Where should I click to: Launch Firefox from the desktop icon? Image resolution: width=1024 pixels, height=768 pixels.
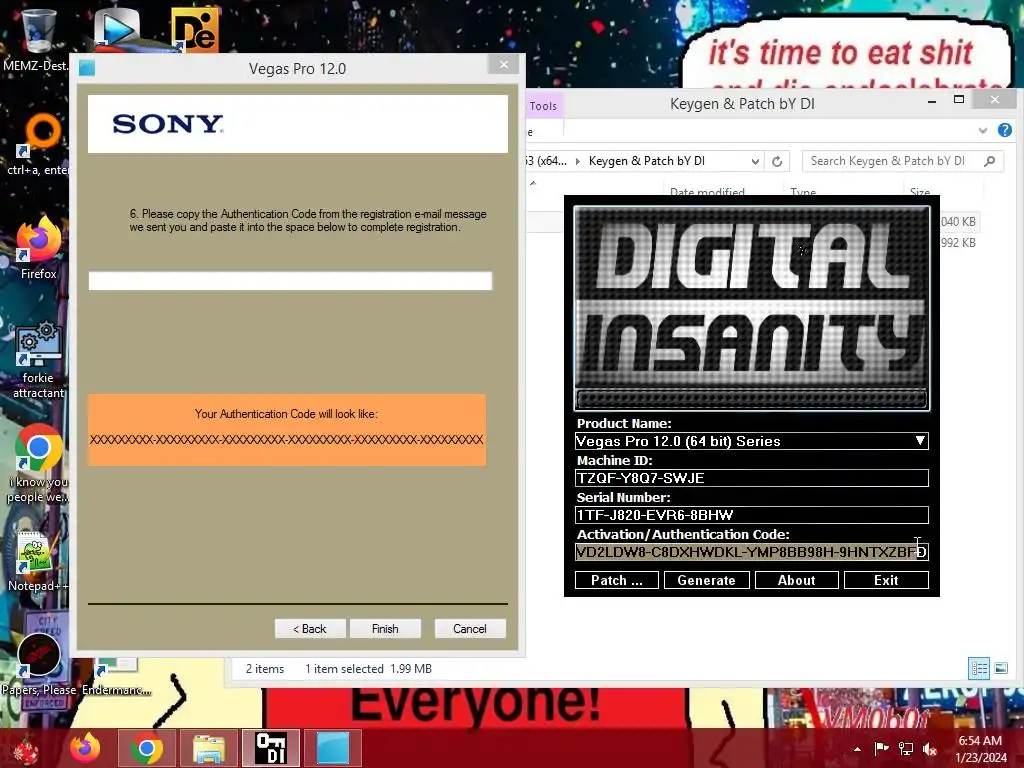pos(38,248)
